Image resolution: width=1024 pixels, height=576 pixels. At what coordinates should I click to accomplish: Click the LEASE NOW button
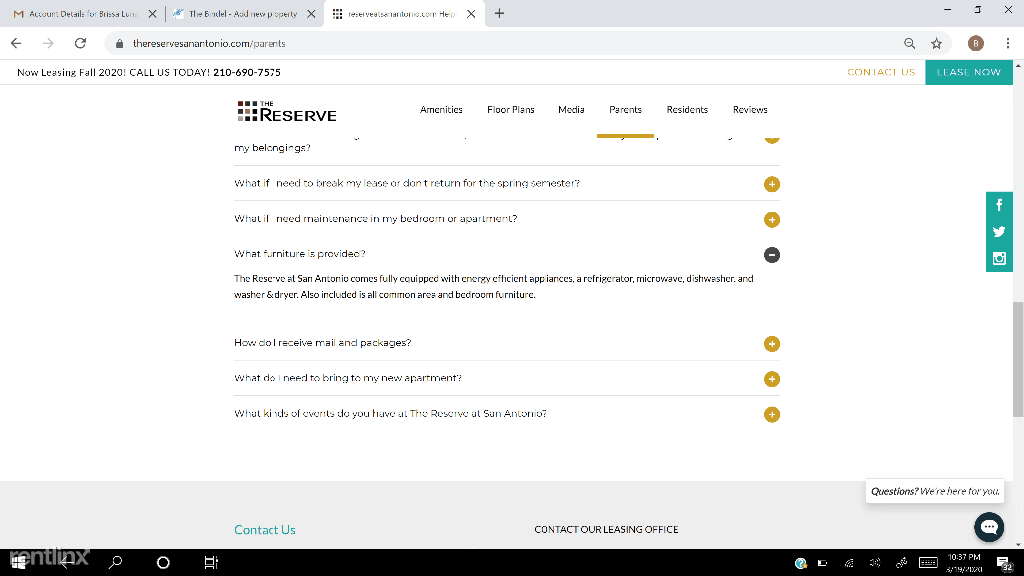click(x=969, y=72)
